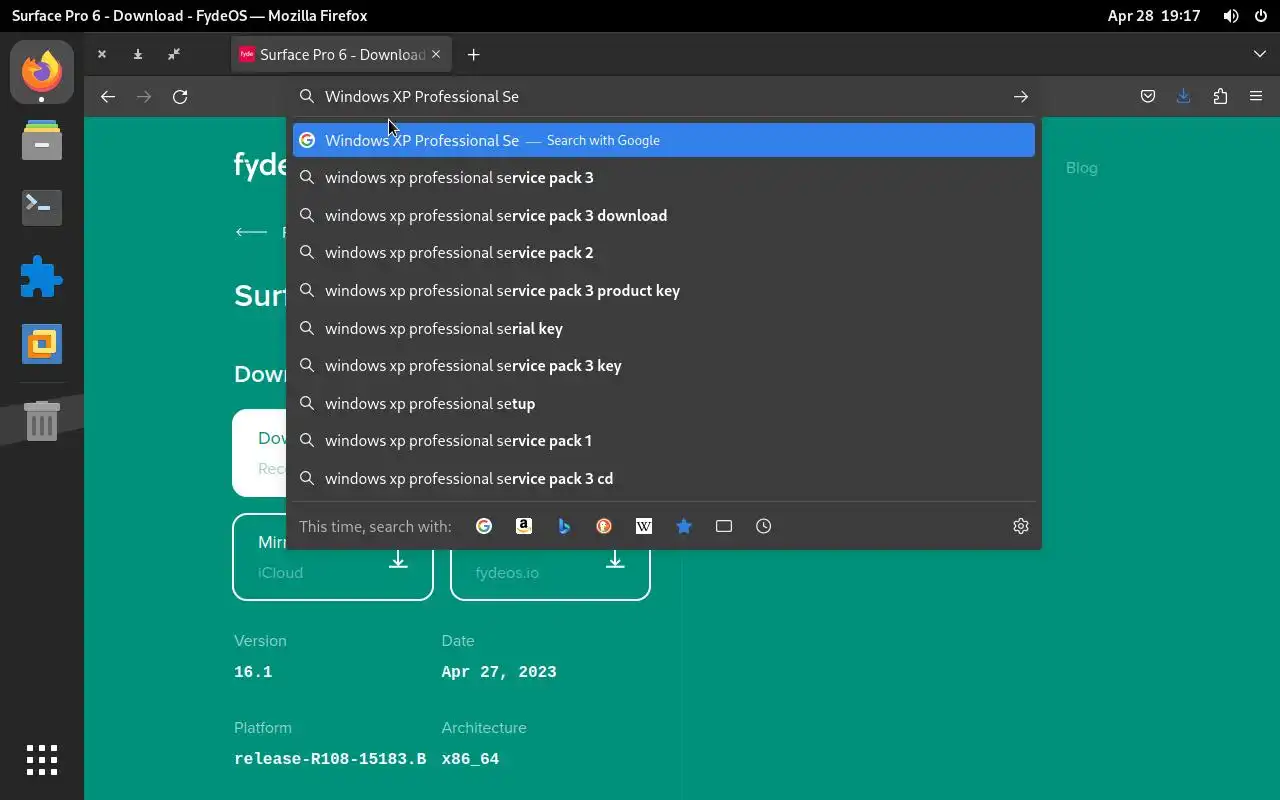Choose suggestion 'serial key'

point(664,329)
